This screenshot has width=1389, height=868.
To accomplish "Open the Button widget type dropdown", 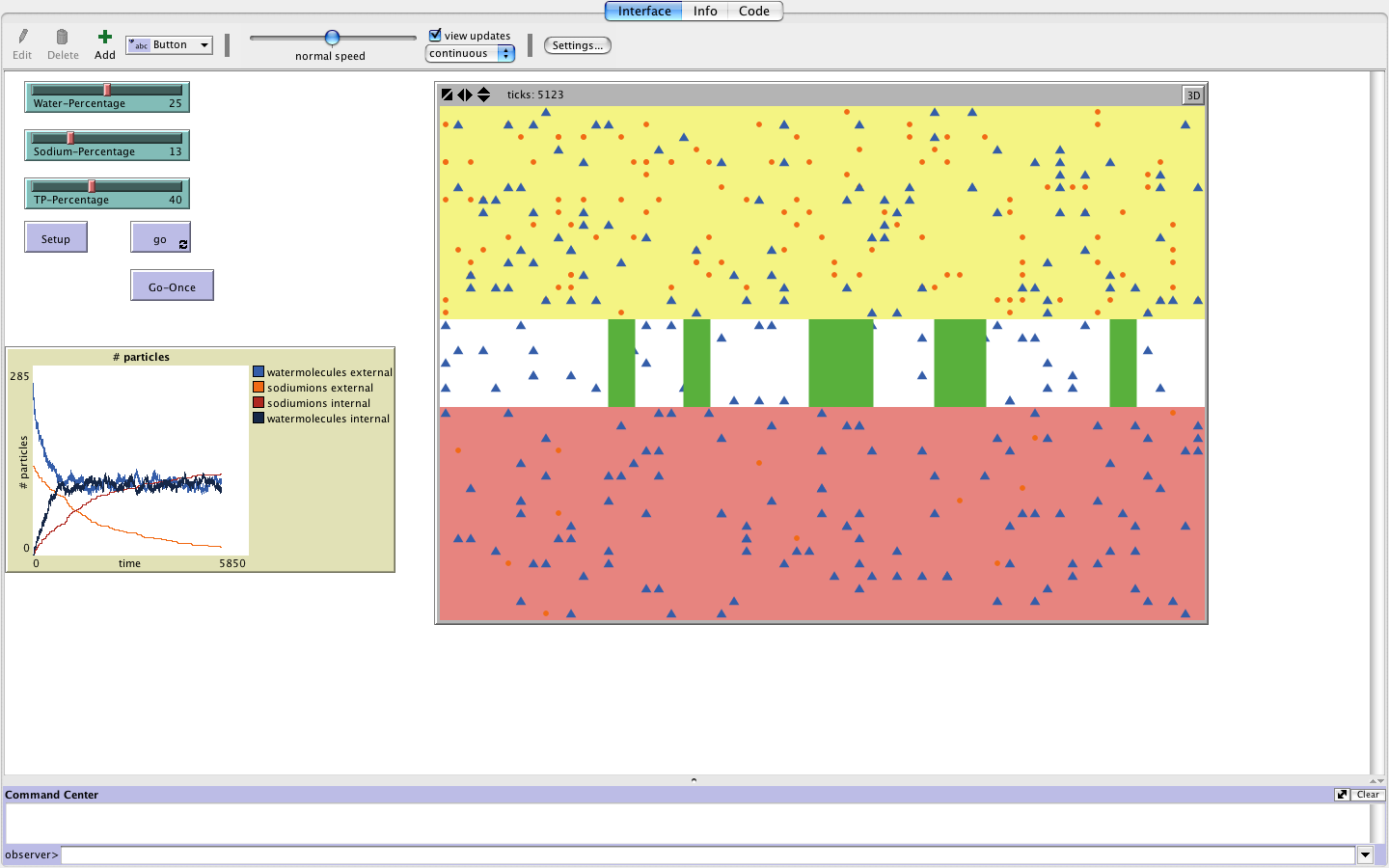I will pos(169,45).
